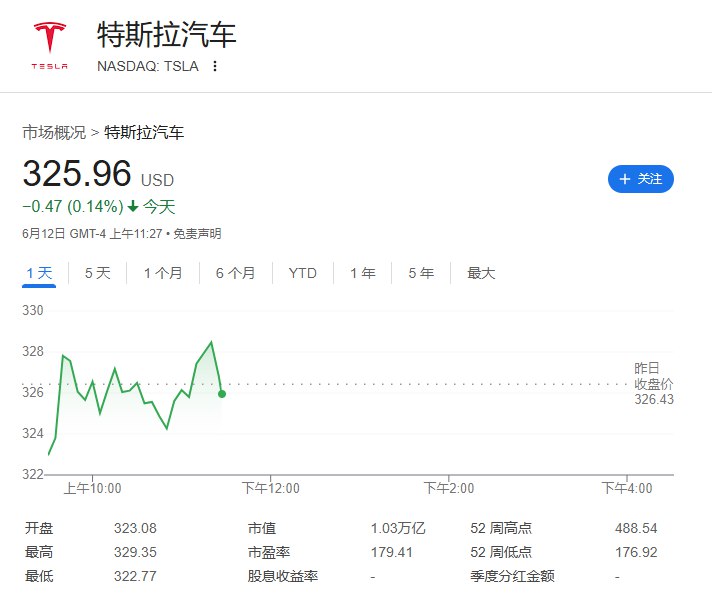Open the three-dot menu next to NASDAQ: TSLA
712x594 pixels.
tap(215, 66)
